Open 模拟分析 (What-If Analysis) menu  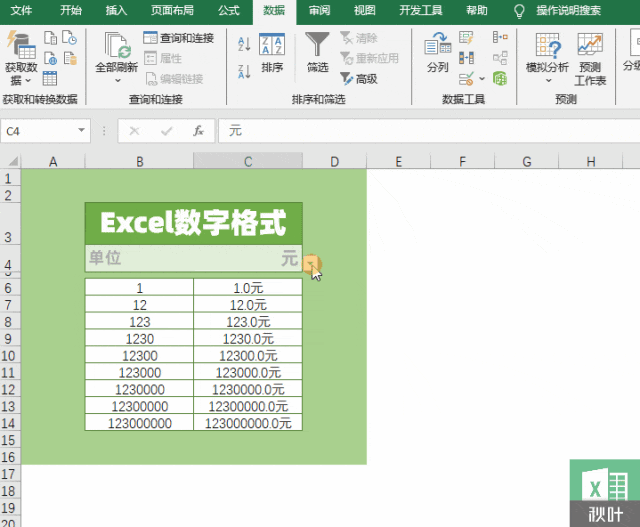click(547, 58)
